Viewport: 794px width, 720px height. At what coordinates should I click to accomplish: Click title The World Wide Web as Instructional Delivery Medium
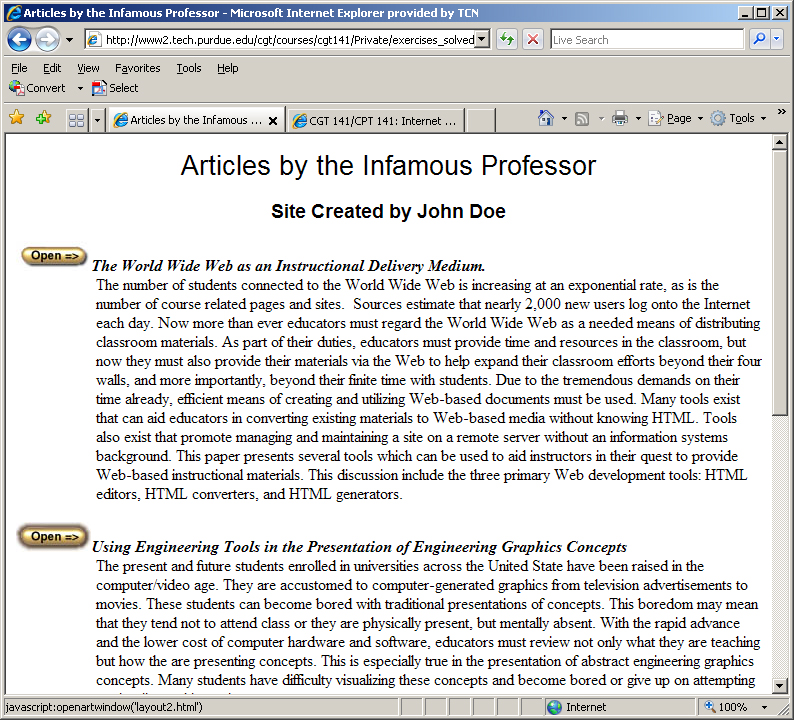289,266
